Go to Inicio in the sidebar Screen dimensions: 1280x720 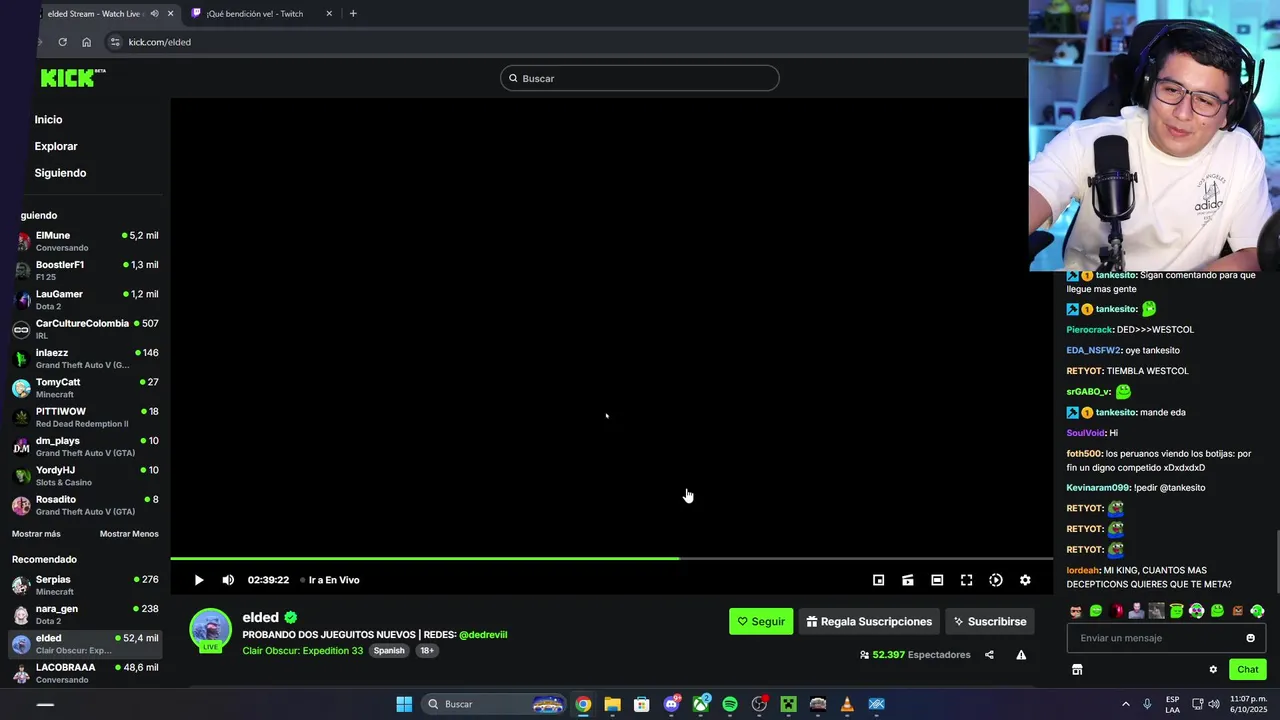pos(48,120)
